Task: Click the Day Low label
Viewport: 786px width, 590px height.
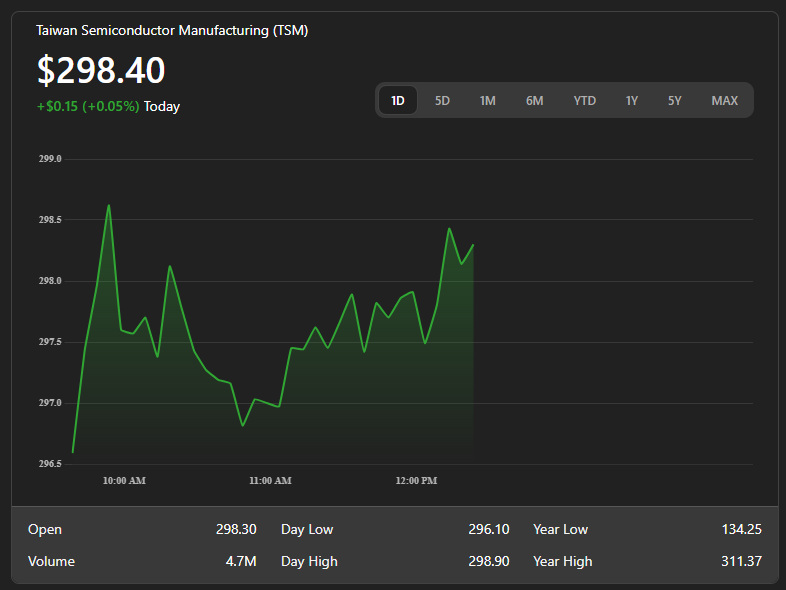Action: pos(307,529)
